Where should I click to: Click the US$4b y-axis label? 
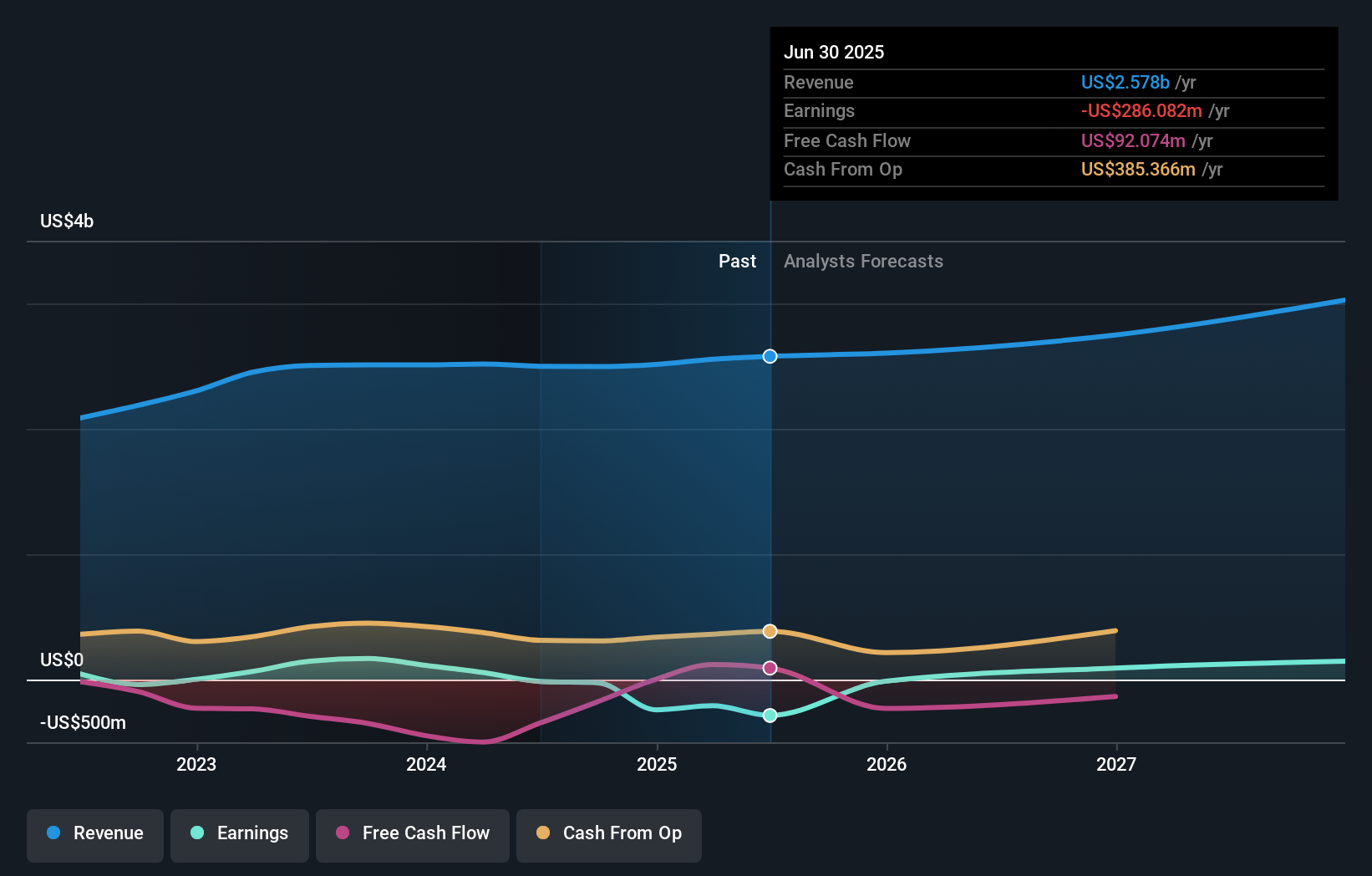67,222
